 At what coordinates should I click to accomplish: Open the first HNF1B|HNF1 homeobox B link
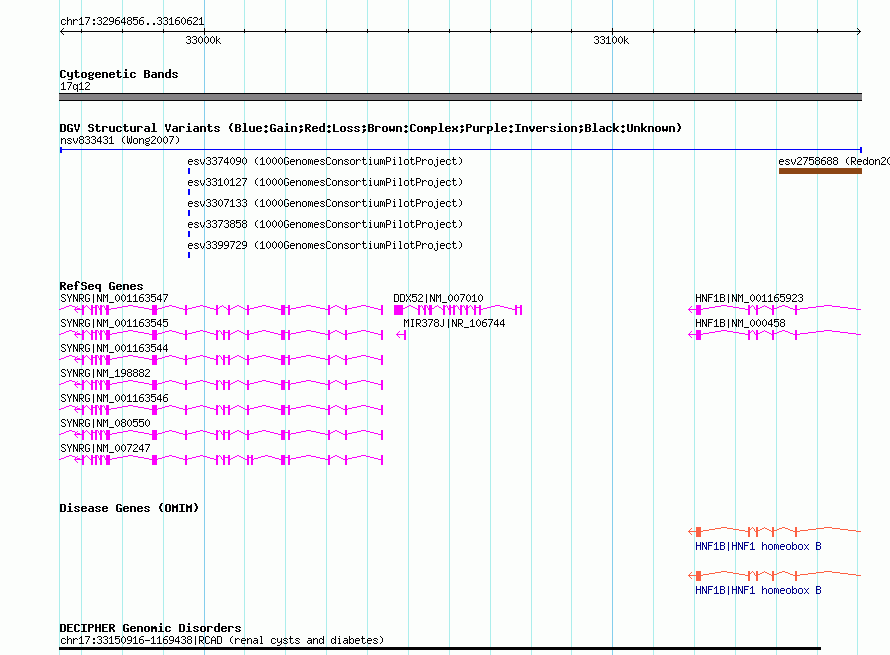tap(758, 546)
